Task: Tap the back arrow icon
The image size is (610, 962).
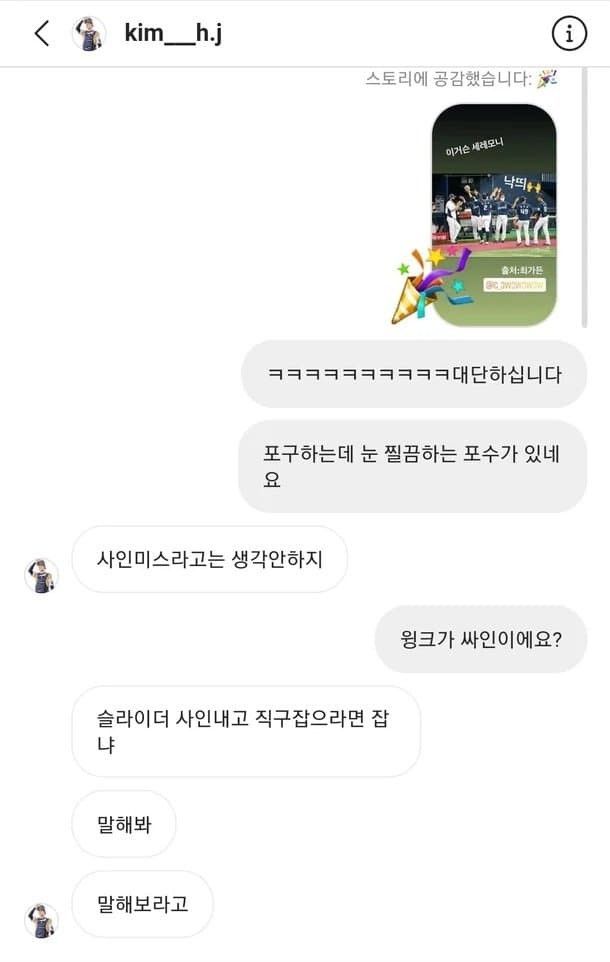Action: [x=42, y=33]
